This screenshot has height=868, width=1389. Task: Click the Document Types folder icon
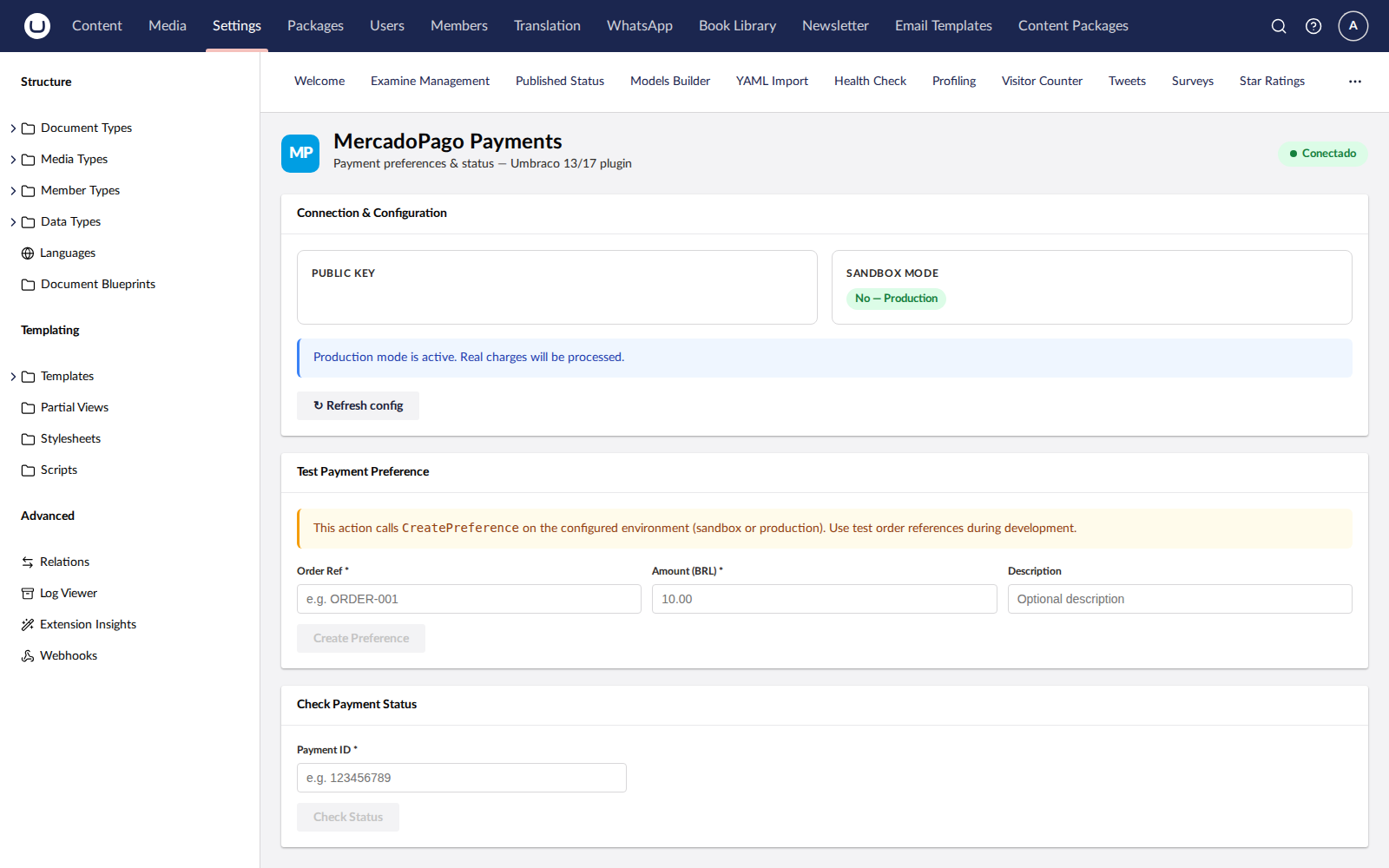28,128
